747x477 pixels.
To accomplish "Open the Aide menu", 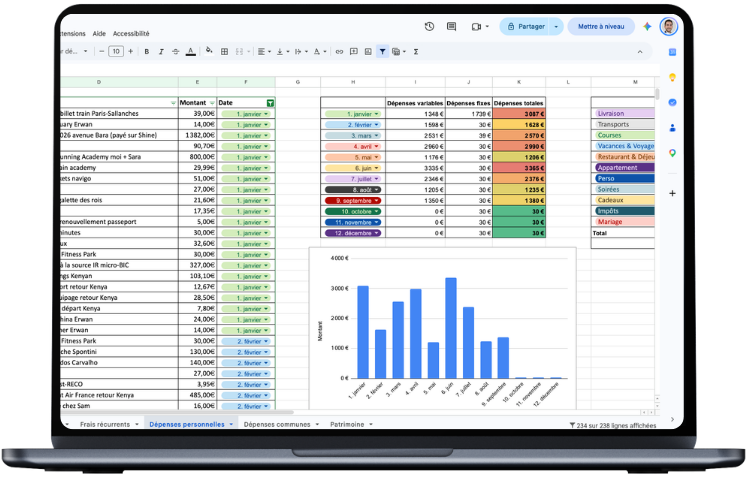I will 99,33.
